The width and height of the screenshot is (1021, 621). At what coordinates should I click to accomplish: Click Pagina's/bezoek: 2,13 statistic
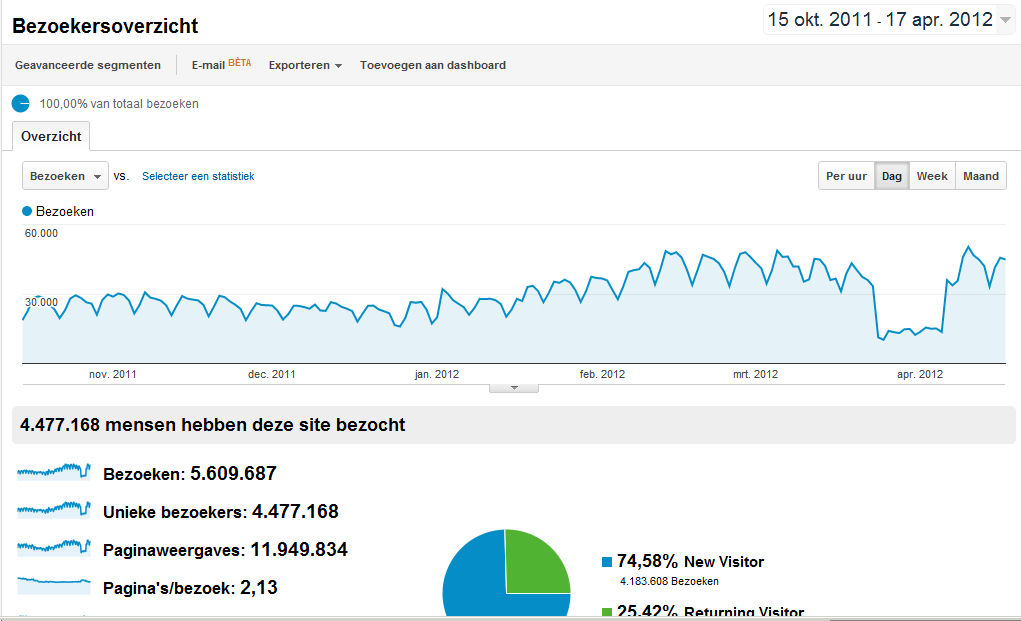click(190, 587)
